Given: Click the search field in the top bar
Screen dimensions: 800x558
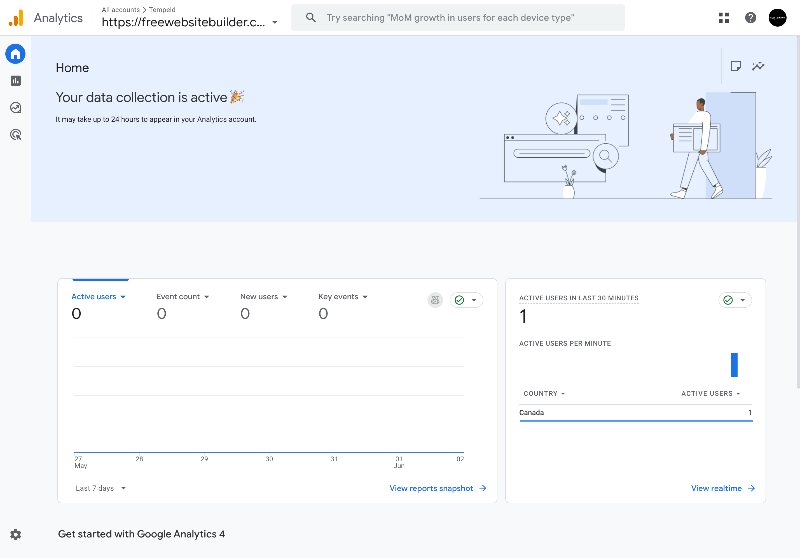Looking at the screenshot, I should [458, 18].
